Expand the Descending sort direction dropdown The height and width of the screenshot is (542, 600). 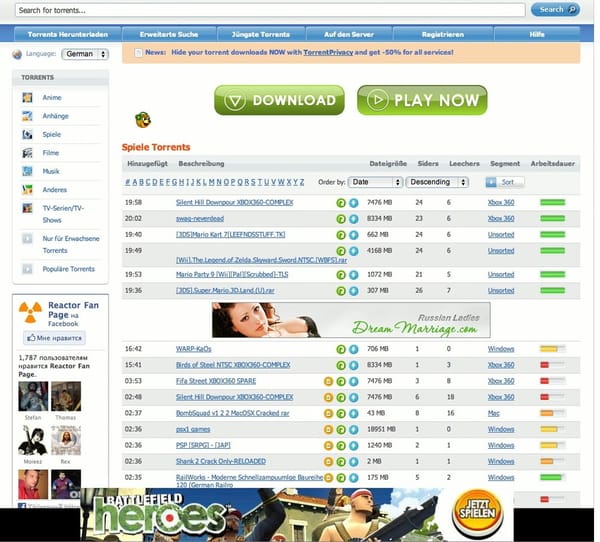click(438, 182)
